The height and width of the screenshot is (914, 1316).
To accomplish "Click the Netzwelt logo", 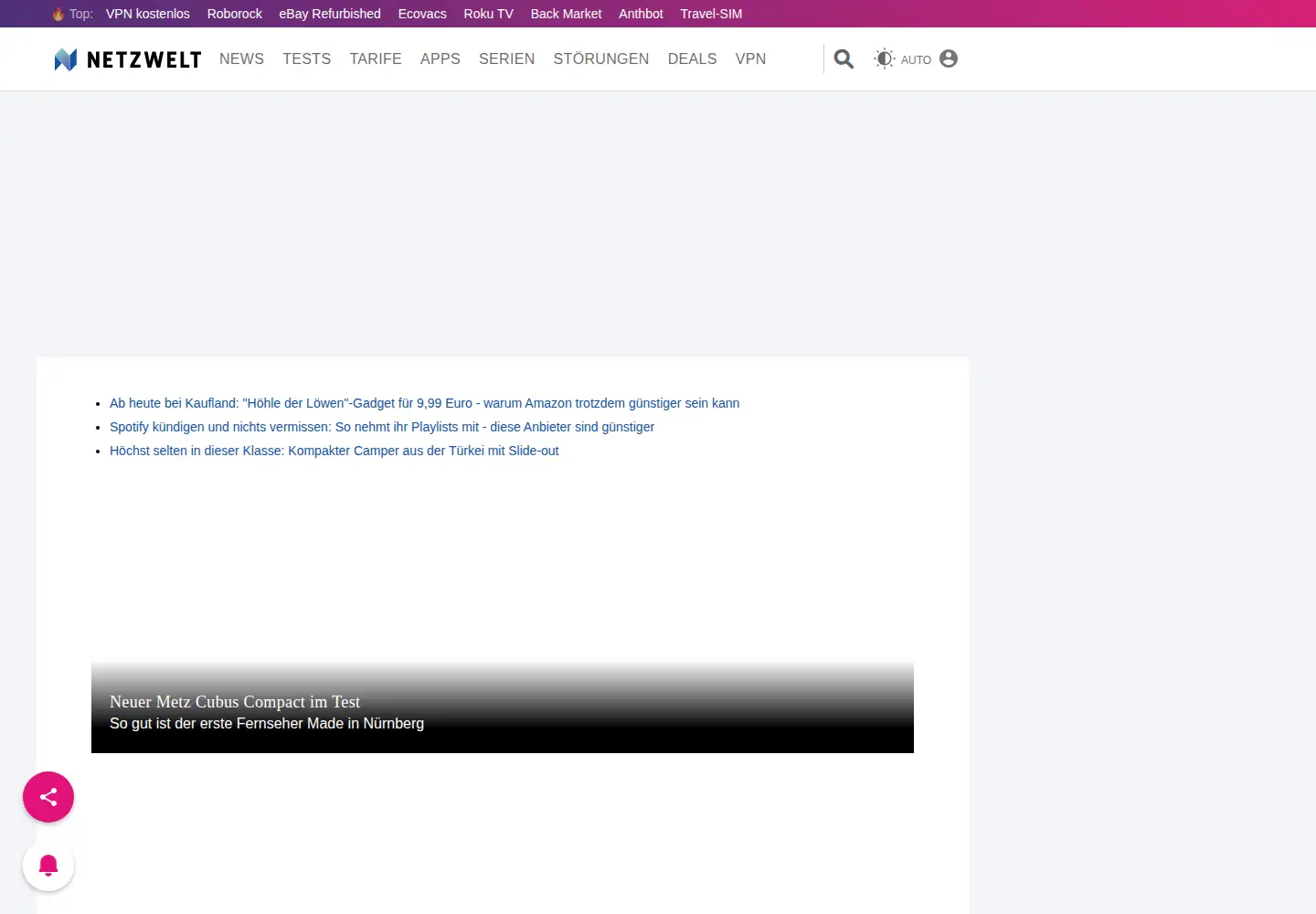I will pyautogui.click(x=128, y=59).
